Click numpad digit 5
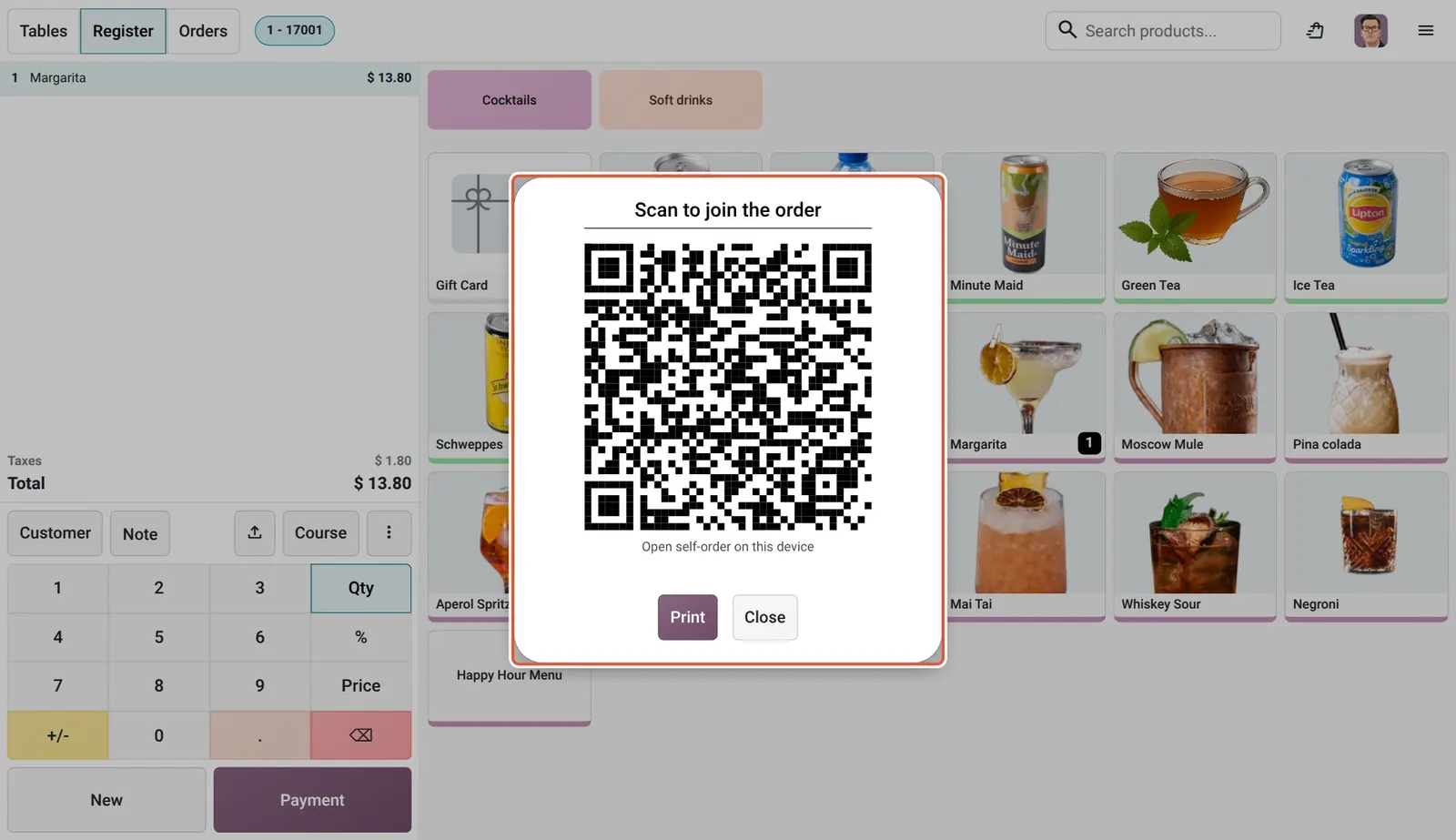Image resolution: width=1456 pixels, height=840 pixels. point(159,637)
